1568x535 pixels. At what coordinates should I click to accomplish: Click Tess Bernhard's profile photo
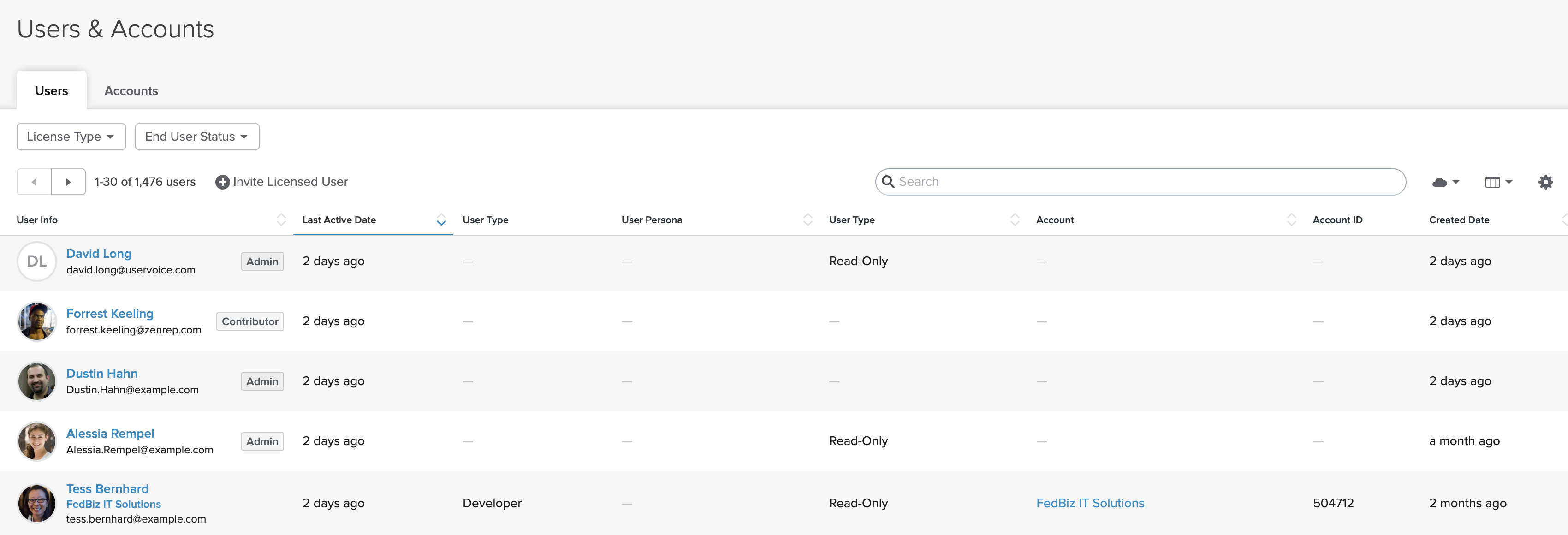(36, 503)
